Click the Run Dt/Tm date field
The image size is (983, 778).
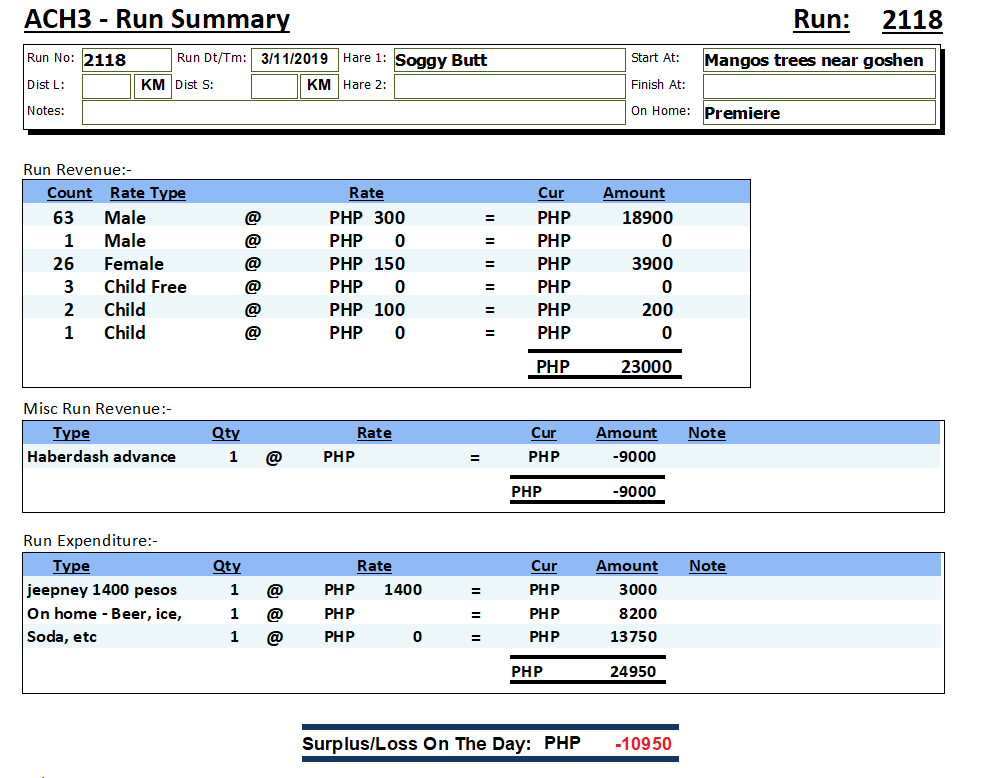294,59
